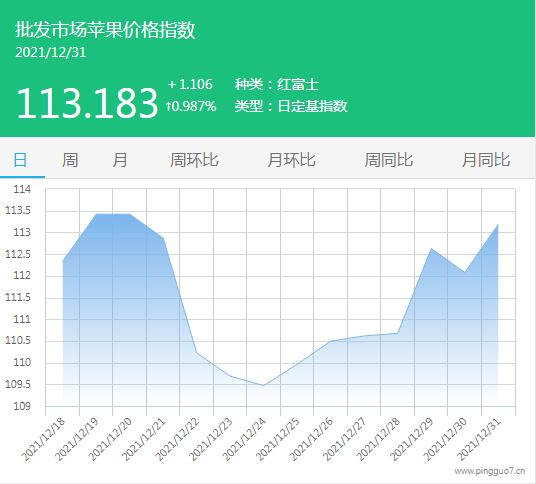Click the 2021/12/31 date under the title
This screenshot has height=484, width=536.
51,52
